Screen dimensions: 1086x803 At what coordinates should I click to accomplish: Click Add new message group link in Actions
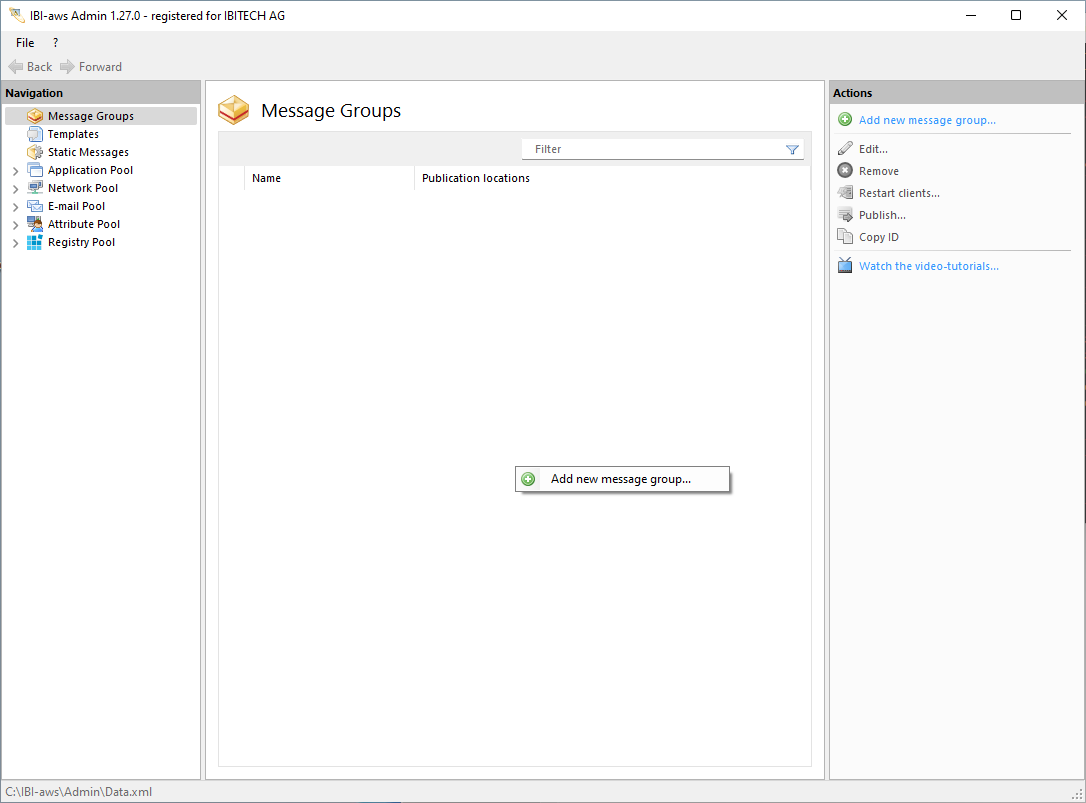(x=927, y=120)
